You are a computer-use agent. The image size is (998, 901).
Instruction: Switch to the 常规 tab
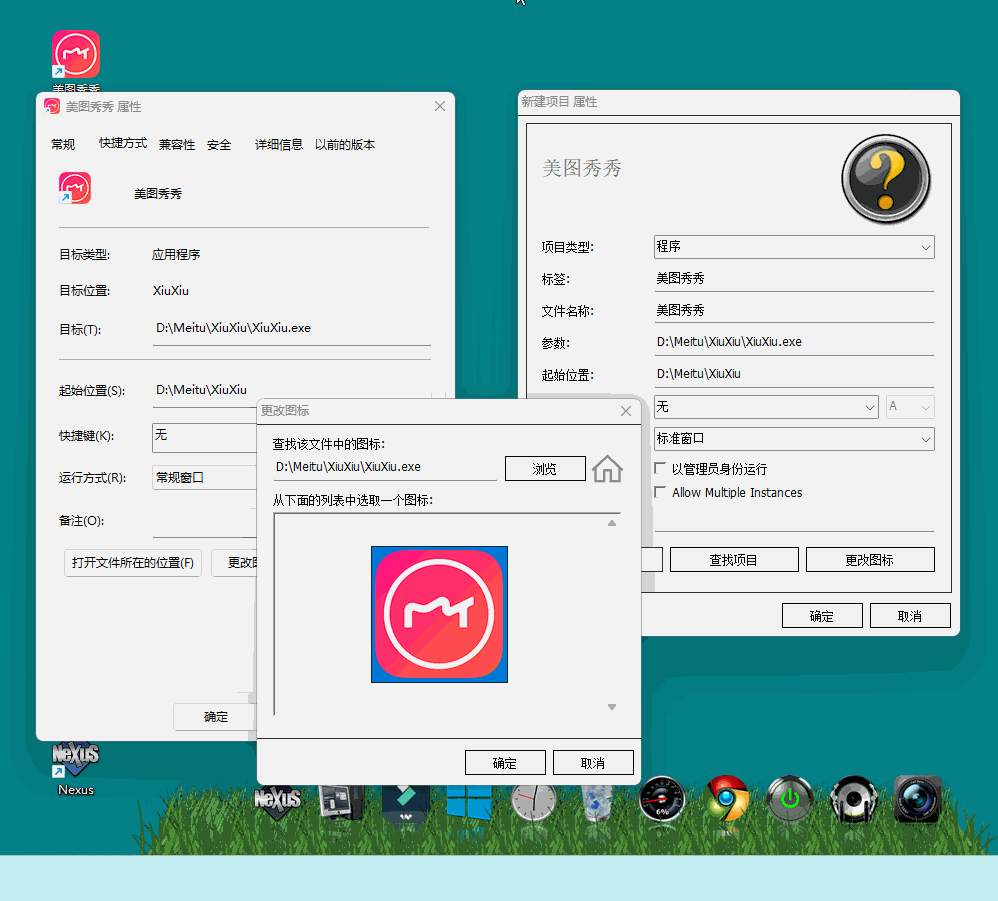tap(63, 144)
